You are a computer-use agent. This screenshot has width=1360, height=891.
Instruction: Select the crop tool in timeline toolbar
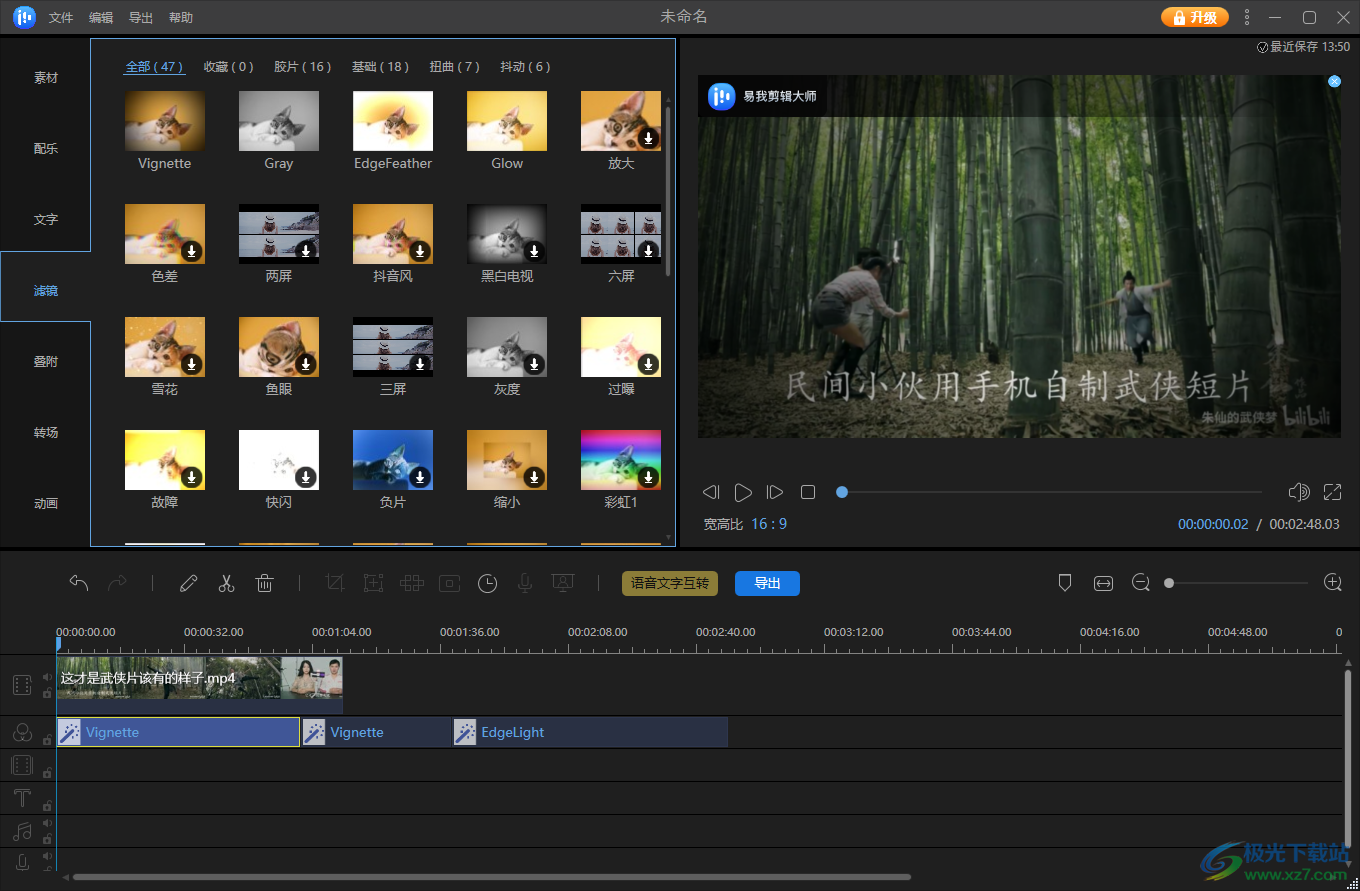tap(335, 583)
